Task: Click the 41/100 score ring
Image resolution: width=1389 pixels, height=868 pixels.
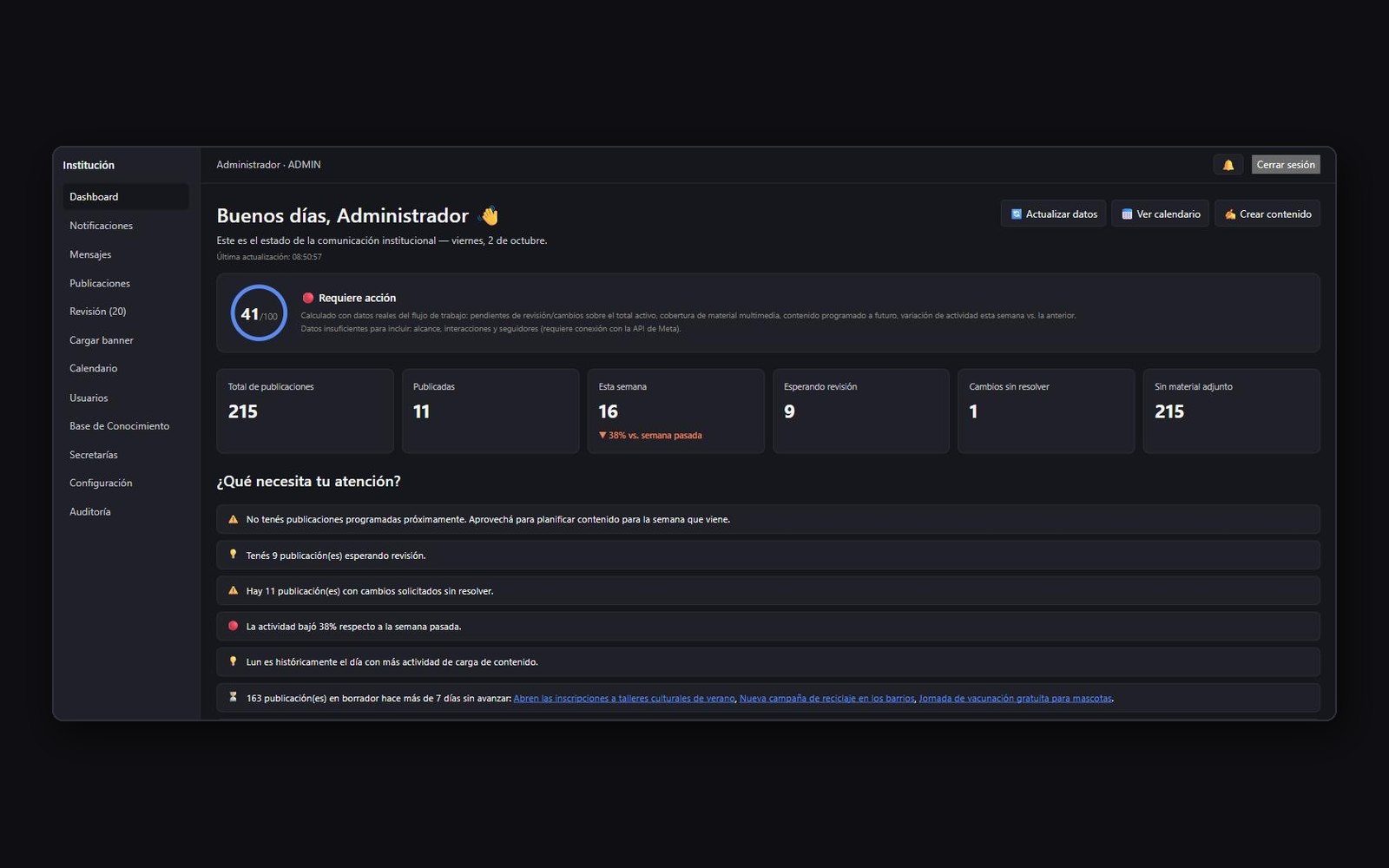Action: pyautogui.click(x=259, y=313)
